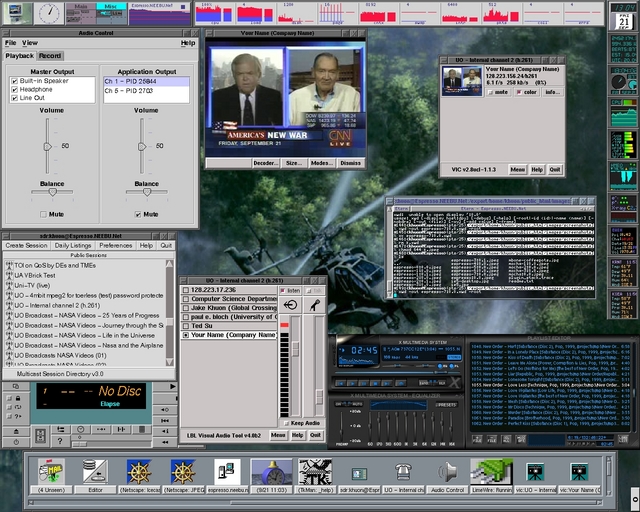Open the File menu in Audio Control
The height and width of the screenshot is (512, 640).
click(10, 42)
